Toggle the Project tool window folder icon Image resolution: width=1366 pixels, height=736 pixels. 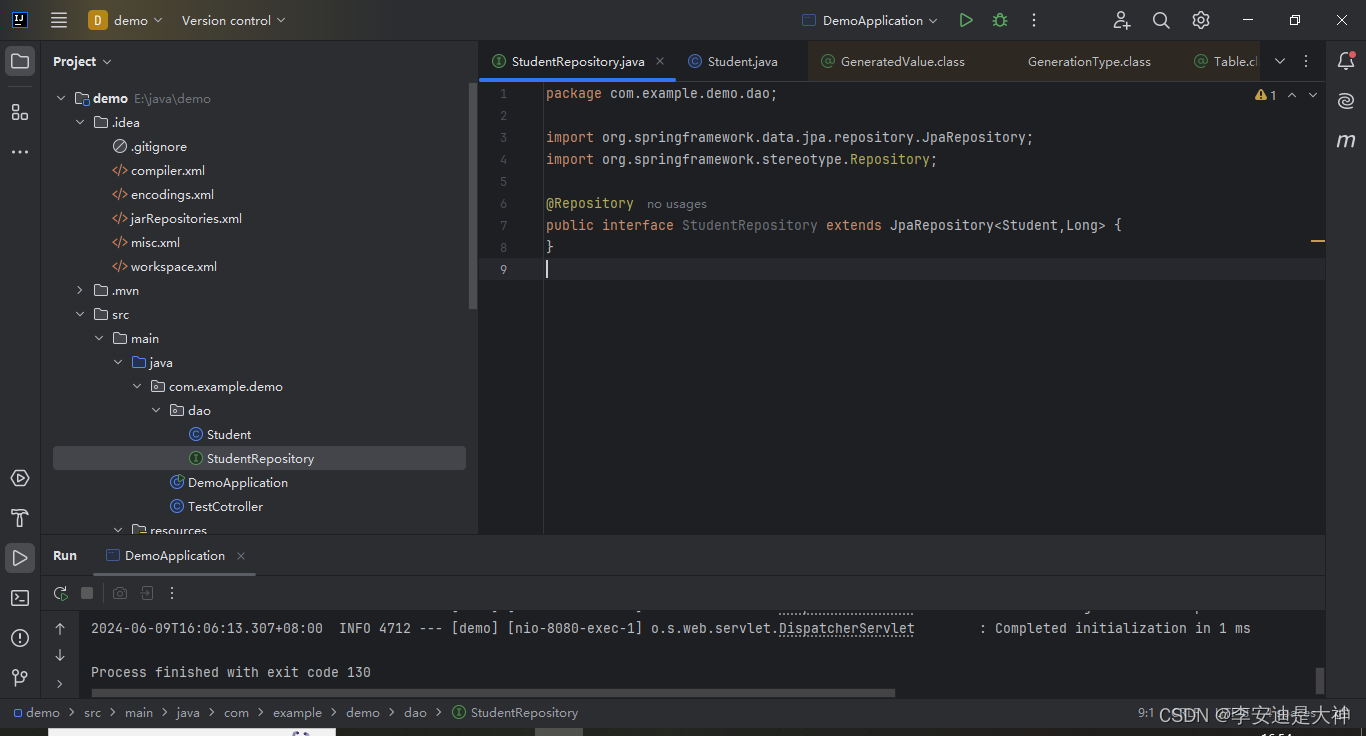pos(20,61)
